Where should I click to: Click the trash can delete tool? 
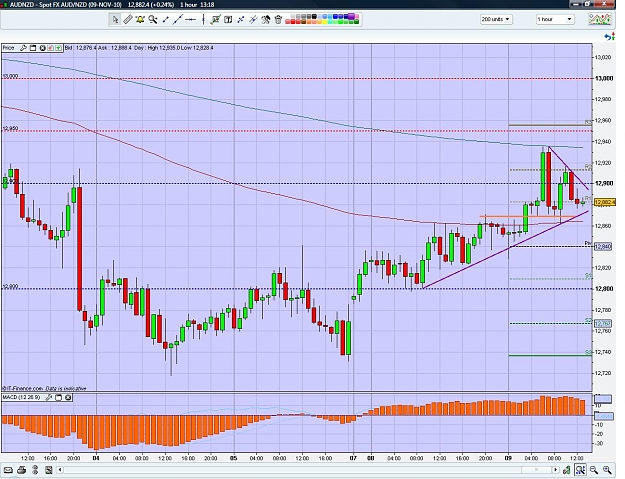click(278, 19)
